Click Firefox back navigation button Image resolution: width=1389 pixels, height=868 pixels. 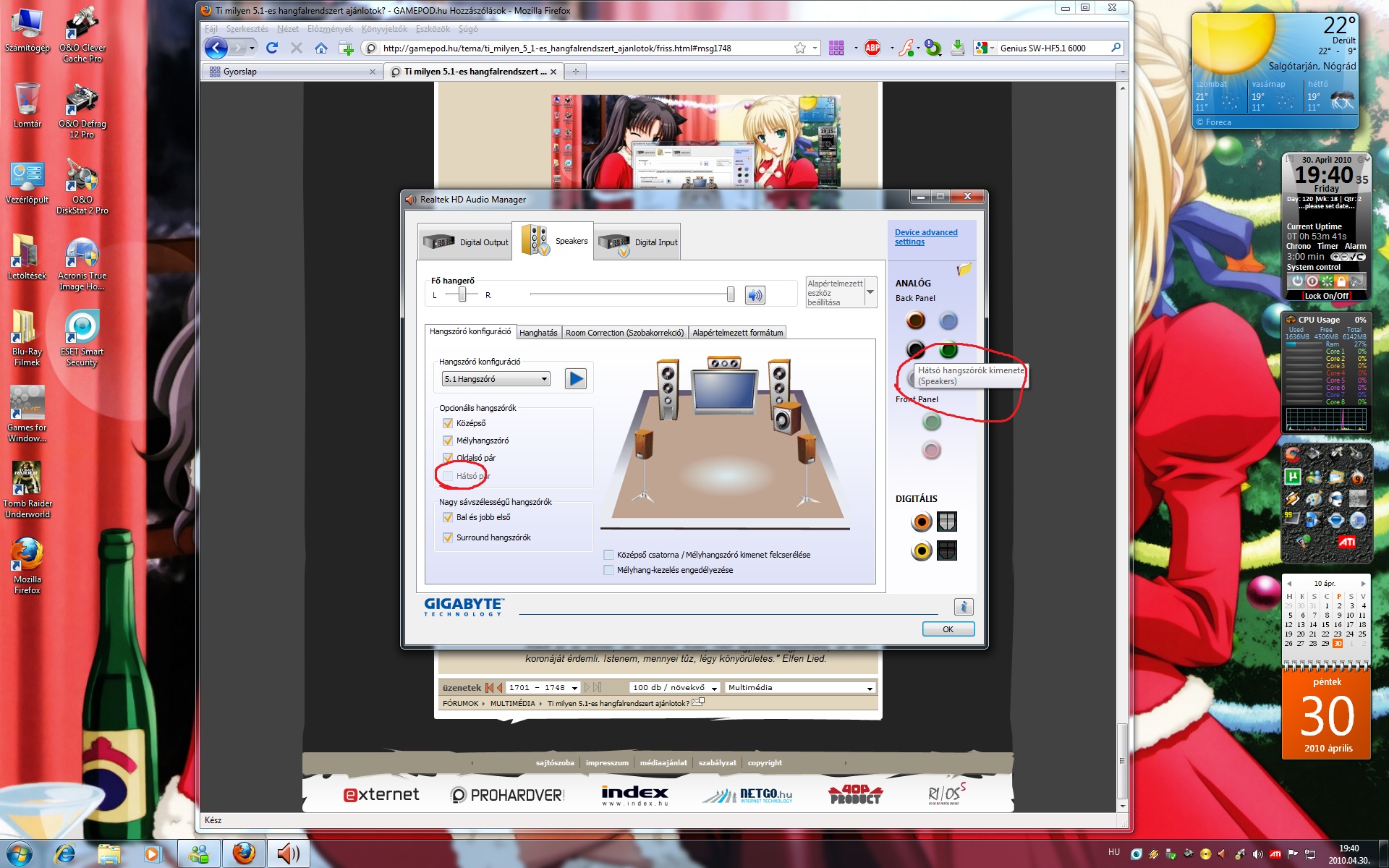pyautogui.click(x=216, y=48)
